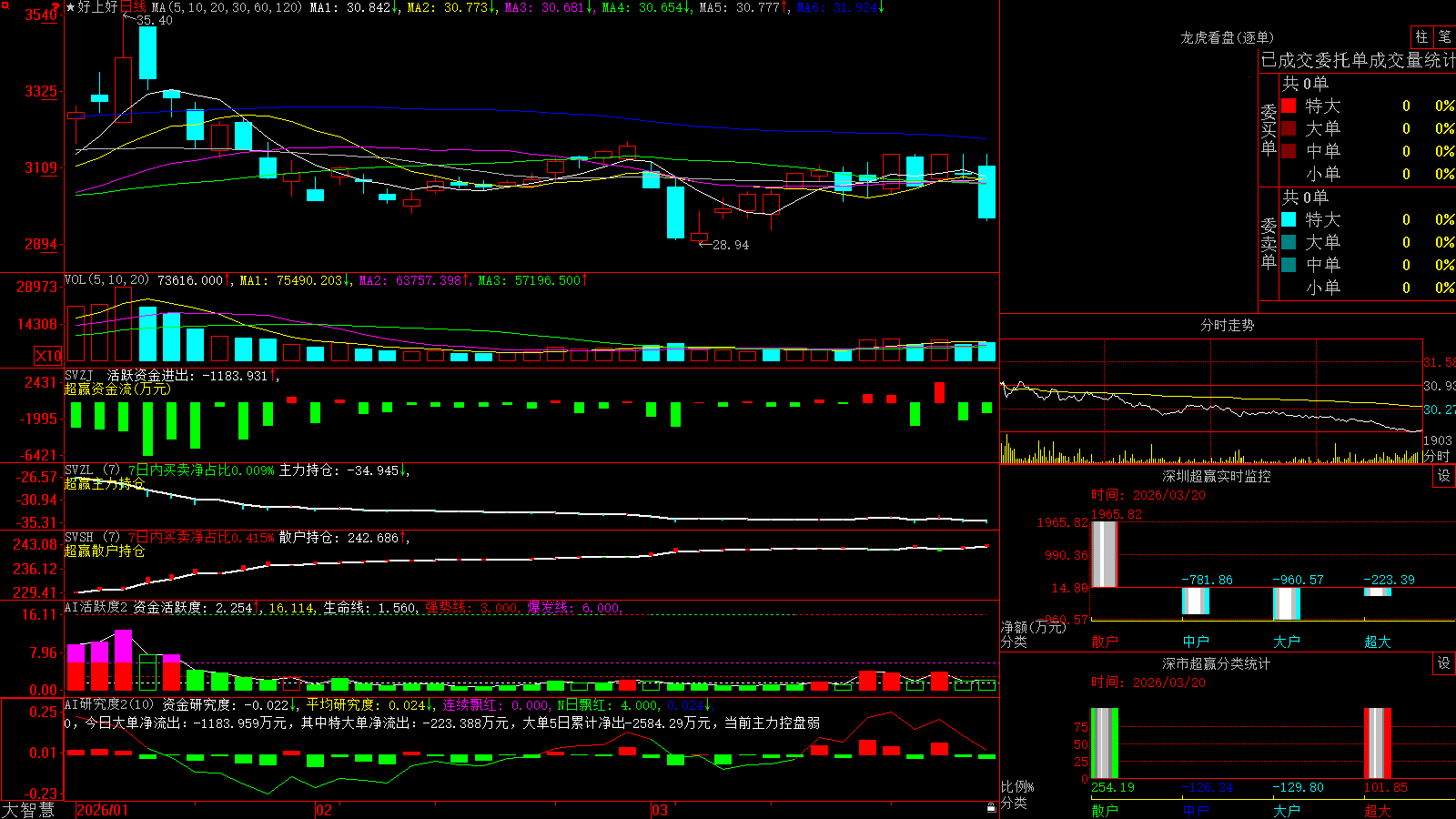Click the 散户 254.19 bar in 分类统计
The width and height of the screenshot is (1456, 819).
[x=1105, y=743]
